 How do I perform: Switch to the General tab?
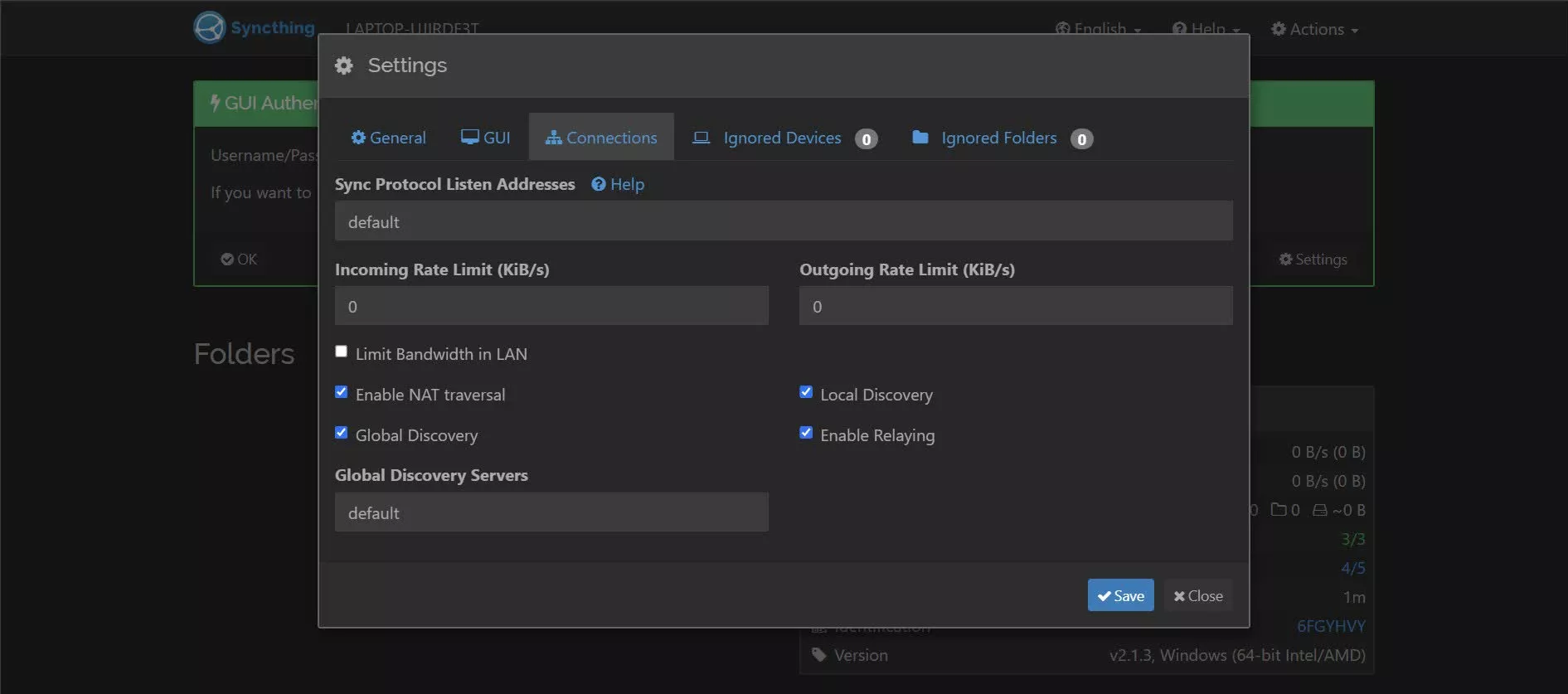click(388, 138)
